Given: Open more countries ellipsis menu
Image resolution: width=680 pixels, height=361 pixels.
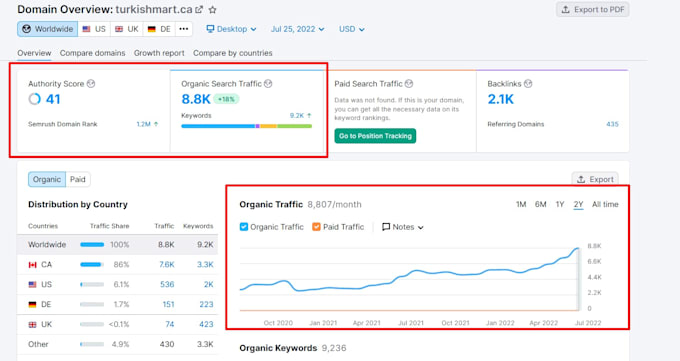Looking at the screenshot, I should (184, 29).
